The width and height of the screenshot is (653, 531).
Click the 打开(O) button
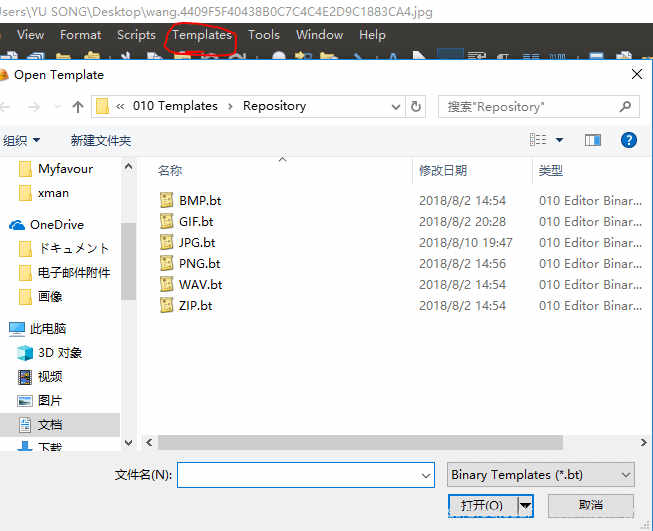[x=482, y=506]
